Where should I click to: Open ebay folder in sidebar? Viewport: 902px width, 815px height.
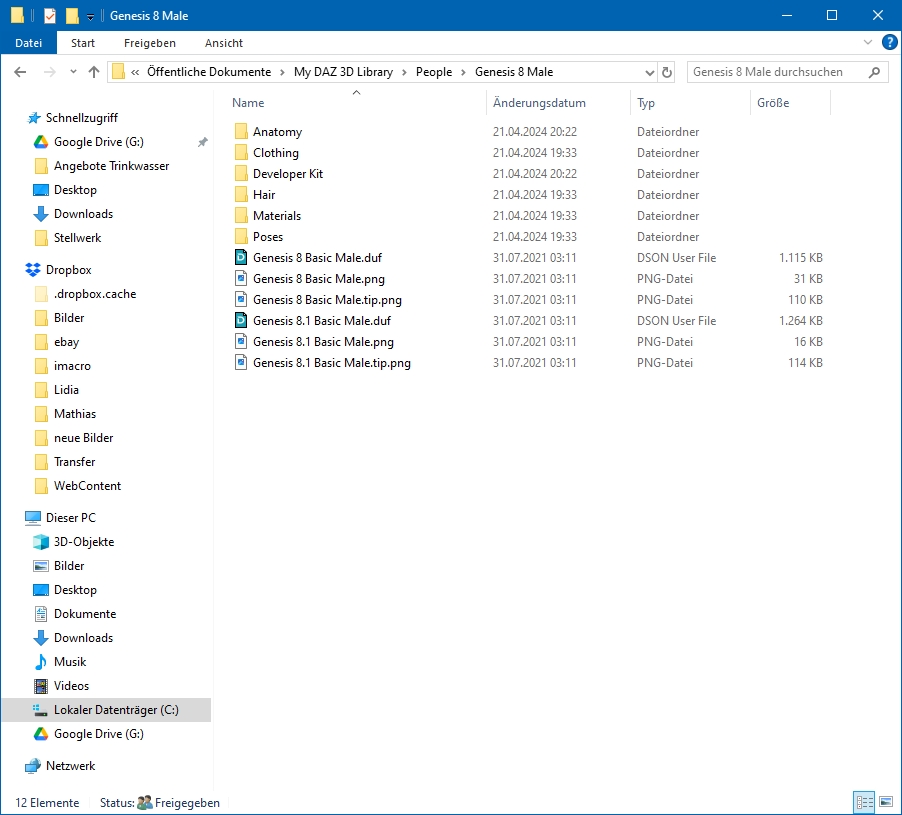click(x=66, y=342)
